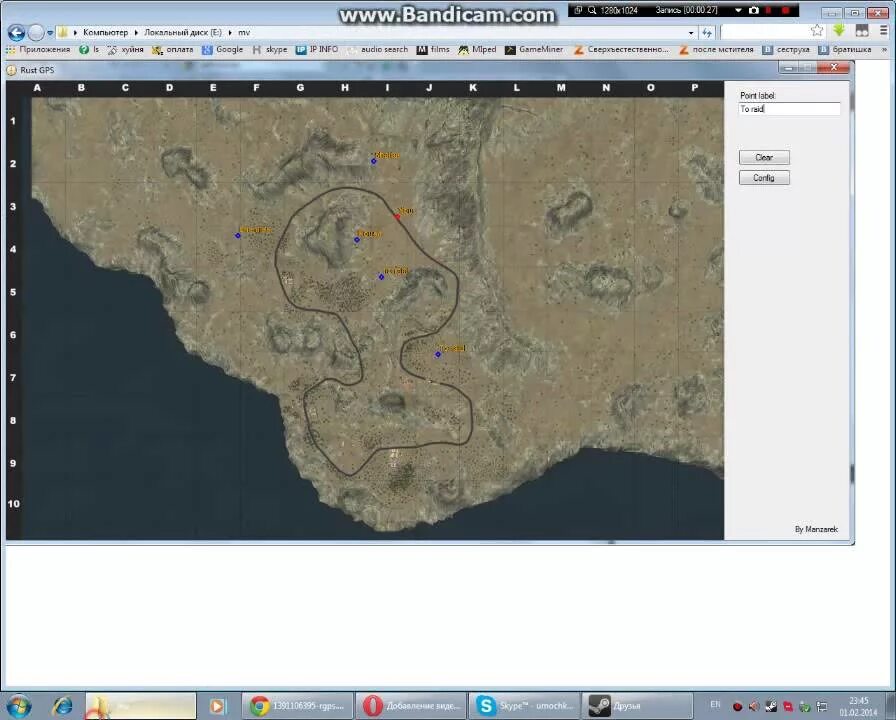Open recent pages history dropdown arrow
Viewport: 896px width, 720px height.
click(x=50, y=33)
